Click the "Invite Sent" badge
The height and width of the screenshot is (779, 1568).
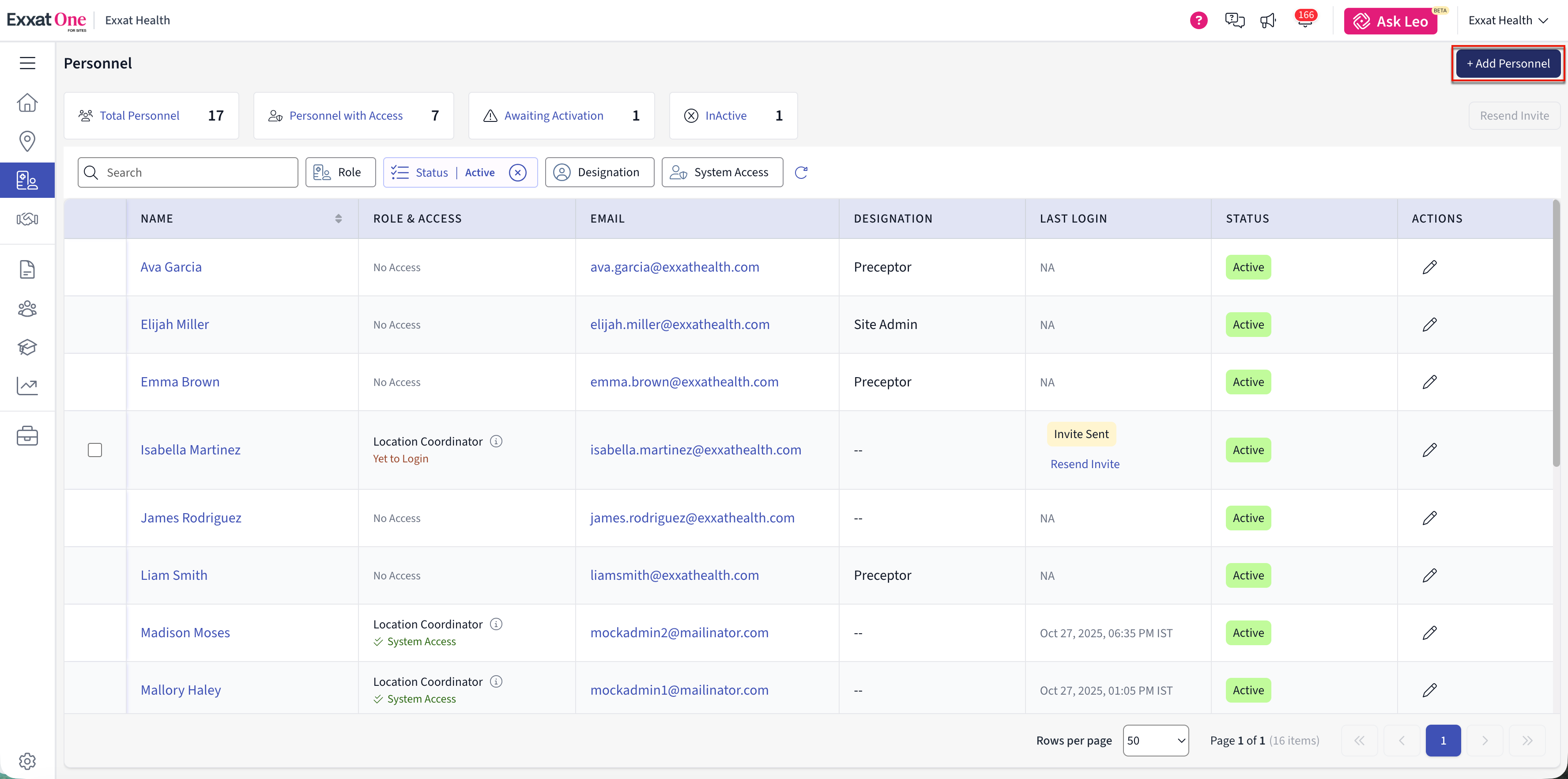pyautogui.click(x=1081, y=434)
